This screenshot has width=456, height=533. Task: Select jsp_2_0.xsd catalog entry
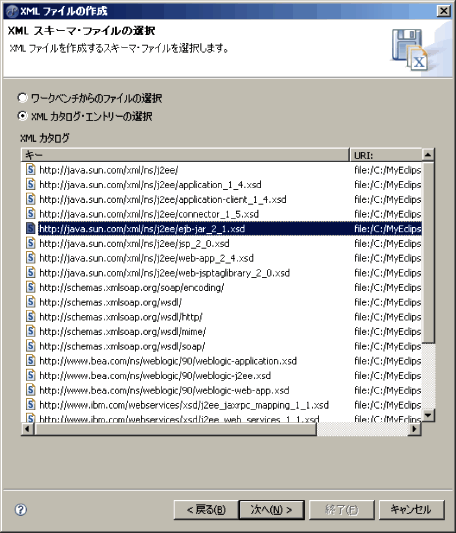pyautogui.click(x=134, y=243)
